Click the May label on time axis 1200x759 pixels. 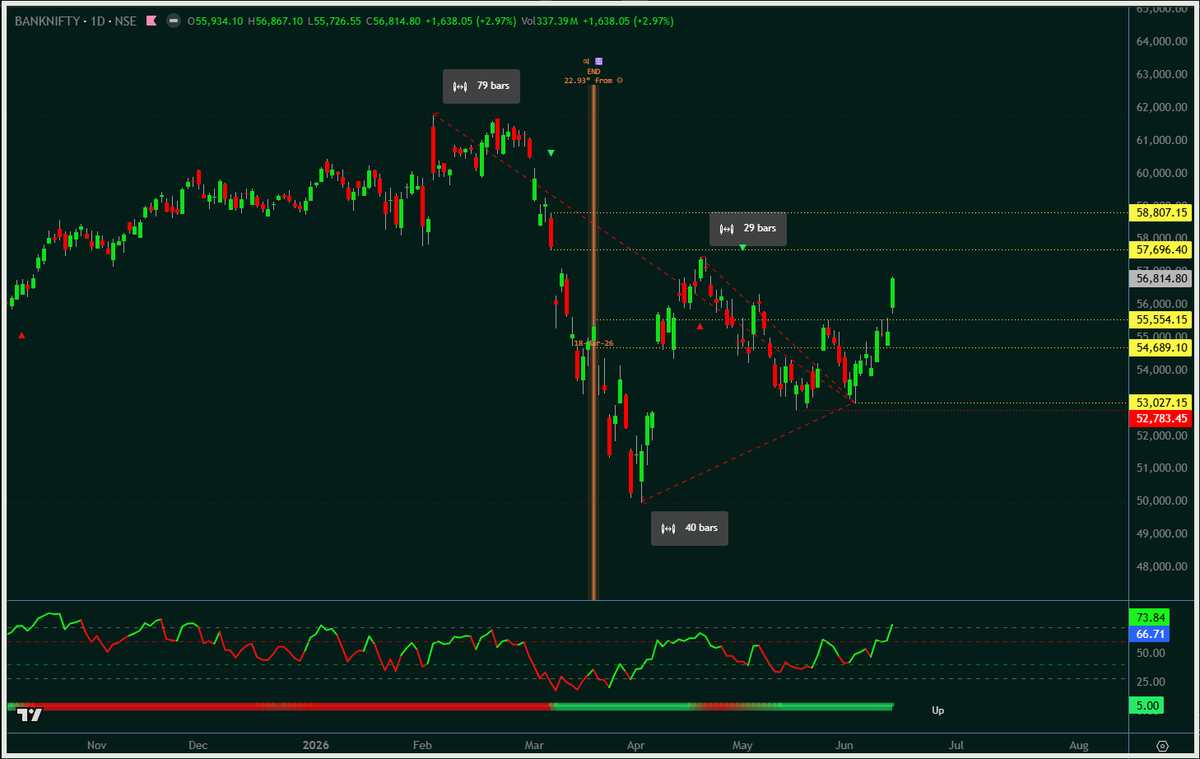pyautogui.click(x=742, y=746)
